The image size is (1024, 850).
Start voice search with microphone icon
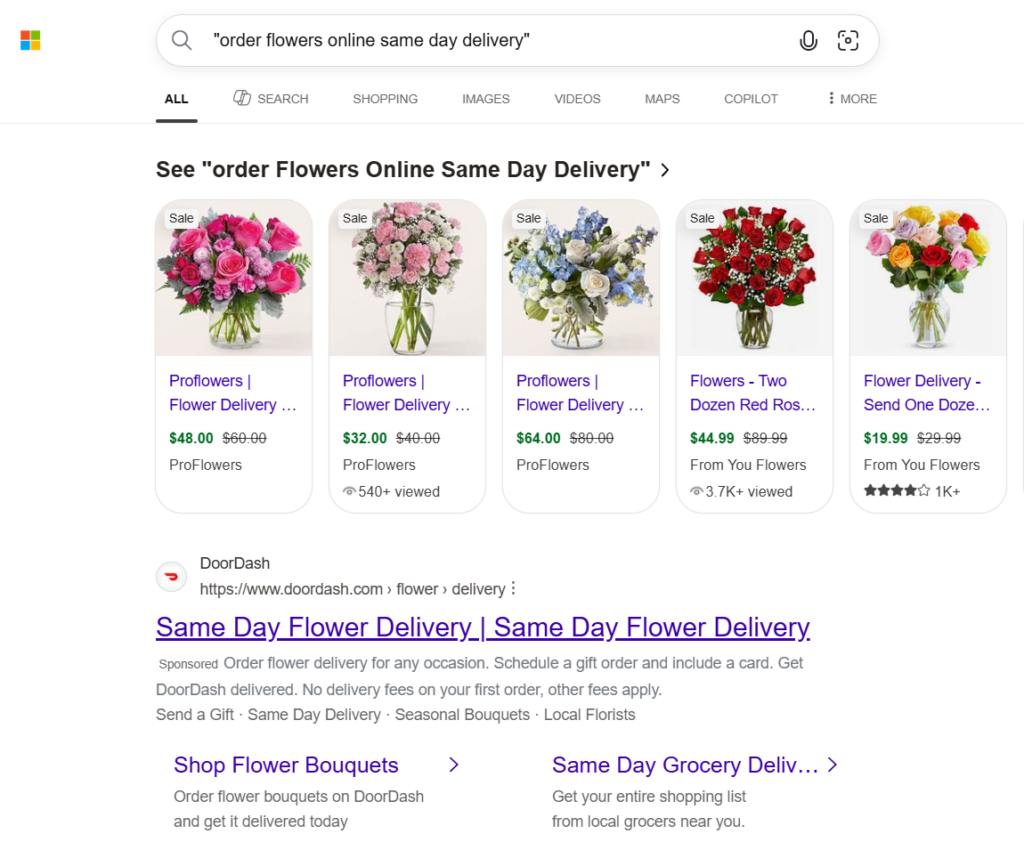pos(808,40)
